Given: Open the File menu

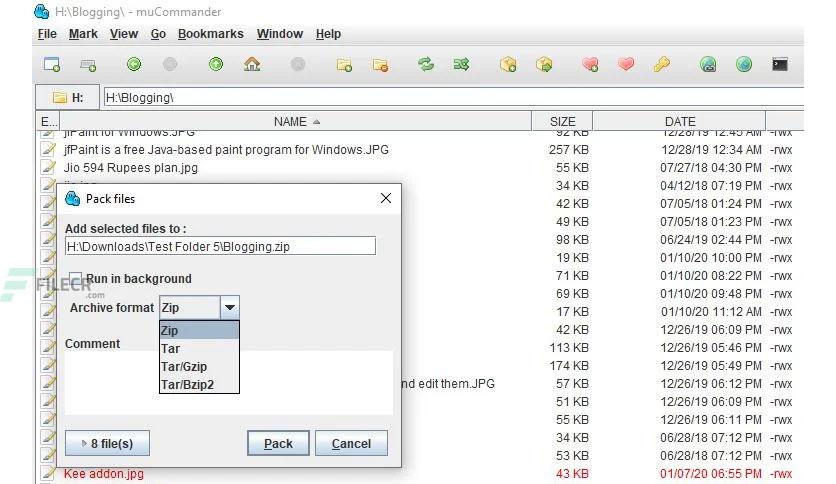Looking at the screenshot, I should point(47,34).
